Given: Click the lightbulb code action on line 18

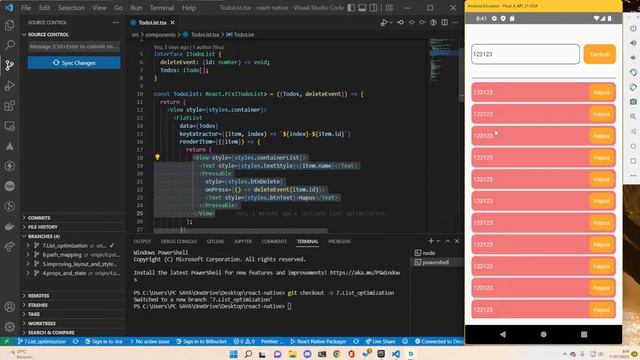Looking at the screenshot, I should pyautogui.click(x=157, y=157).
